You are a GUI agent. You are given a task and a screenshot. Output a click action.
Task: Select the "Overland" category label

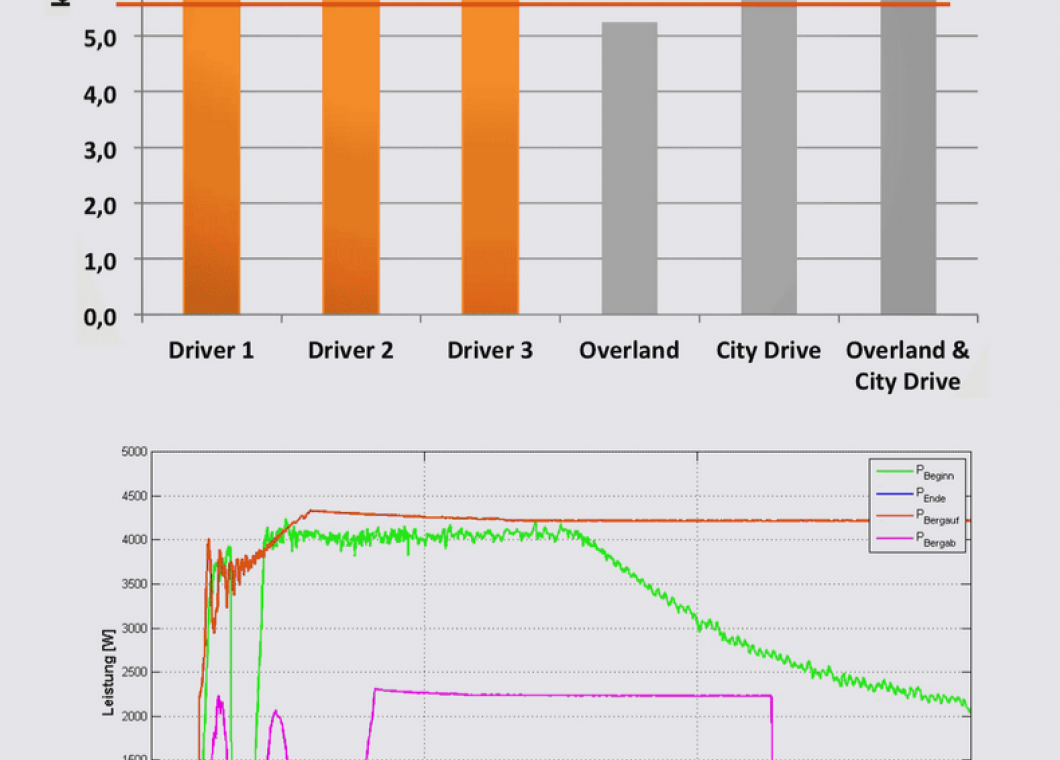click(629, 350)
